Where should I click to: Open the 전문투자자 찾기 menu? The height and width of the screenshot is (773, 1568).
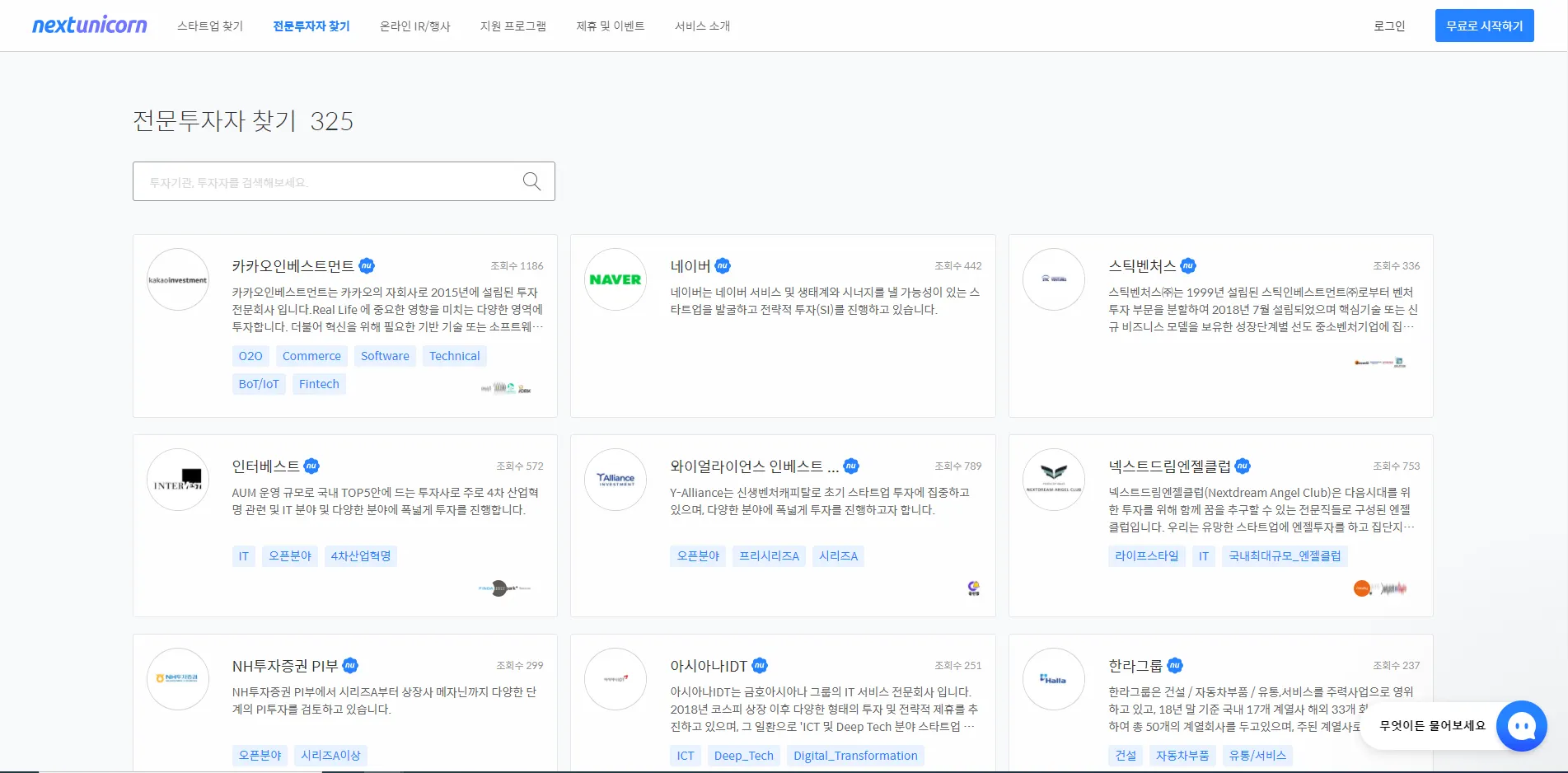(311, 26)
